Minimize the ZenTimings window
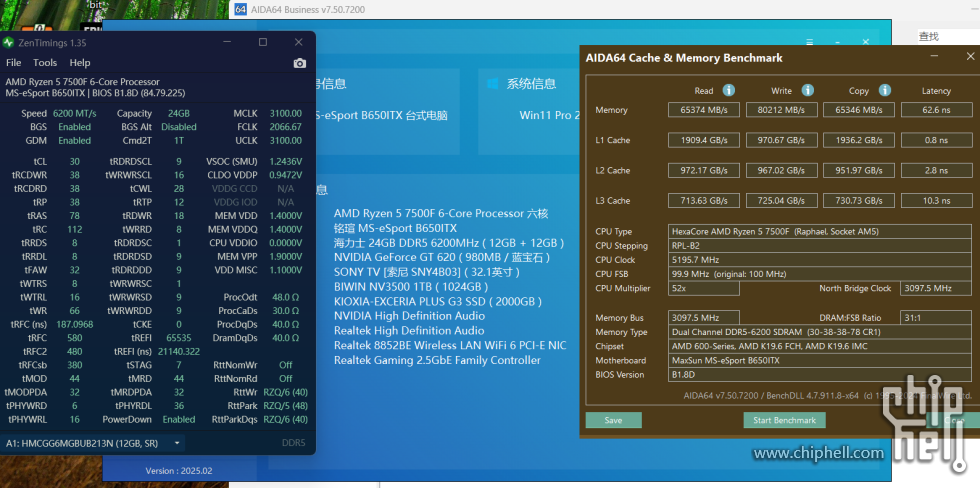Viewport: 980px width, 488px height. (x=228, y=42)
